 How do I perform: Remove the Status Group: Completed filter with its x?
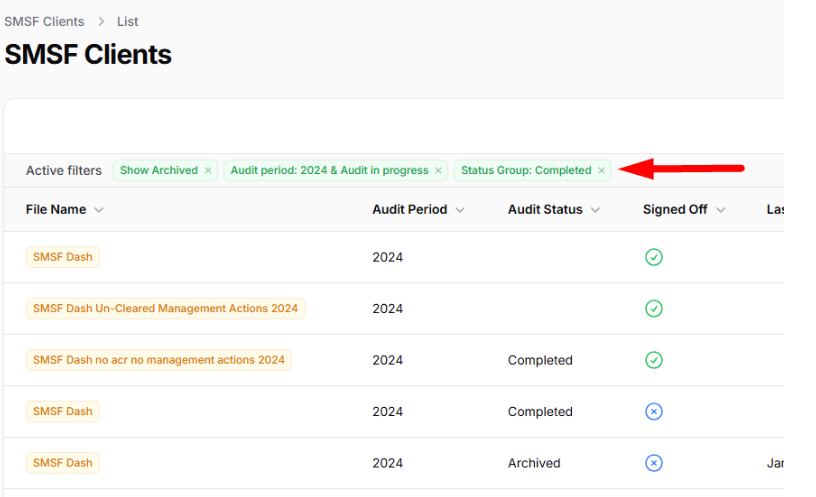601,171
